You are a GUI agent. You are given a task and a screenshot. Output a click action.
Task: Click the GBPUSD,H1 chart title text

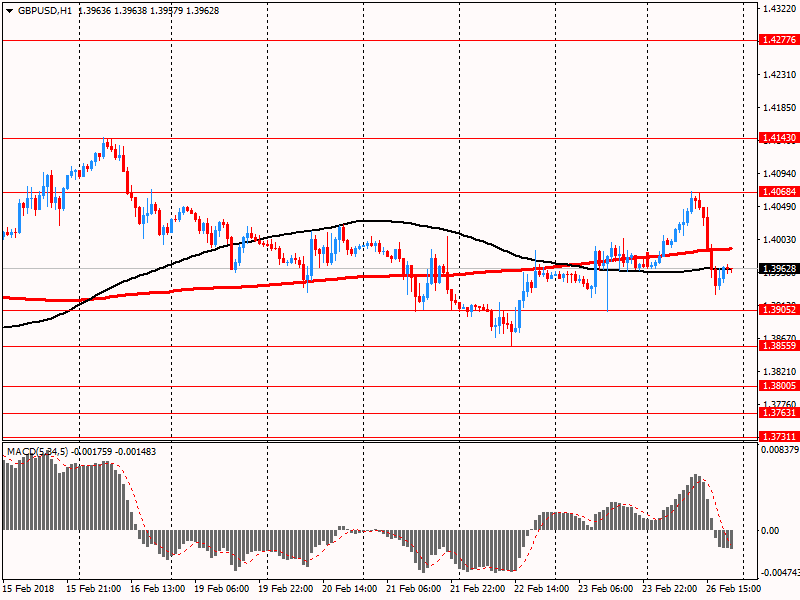(44, 10)
